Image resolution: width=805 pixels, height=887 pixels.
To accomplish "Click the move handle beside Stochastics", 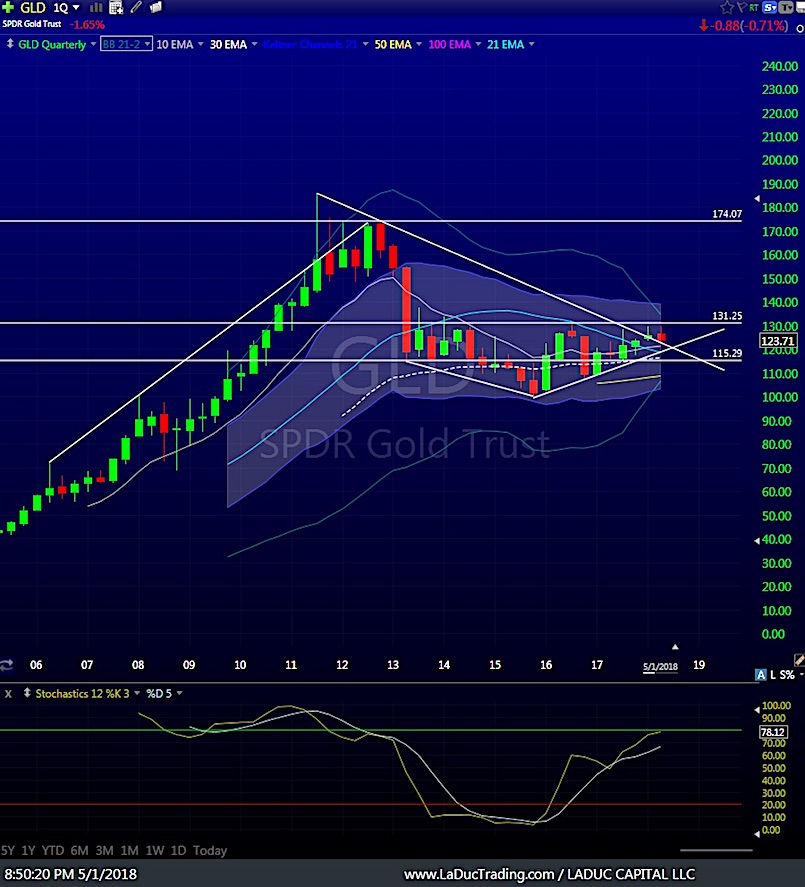I will click(27, 693).
